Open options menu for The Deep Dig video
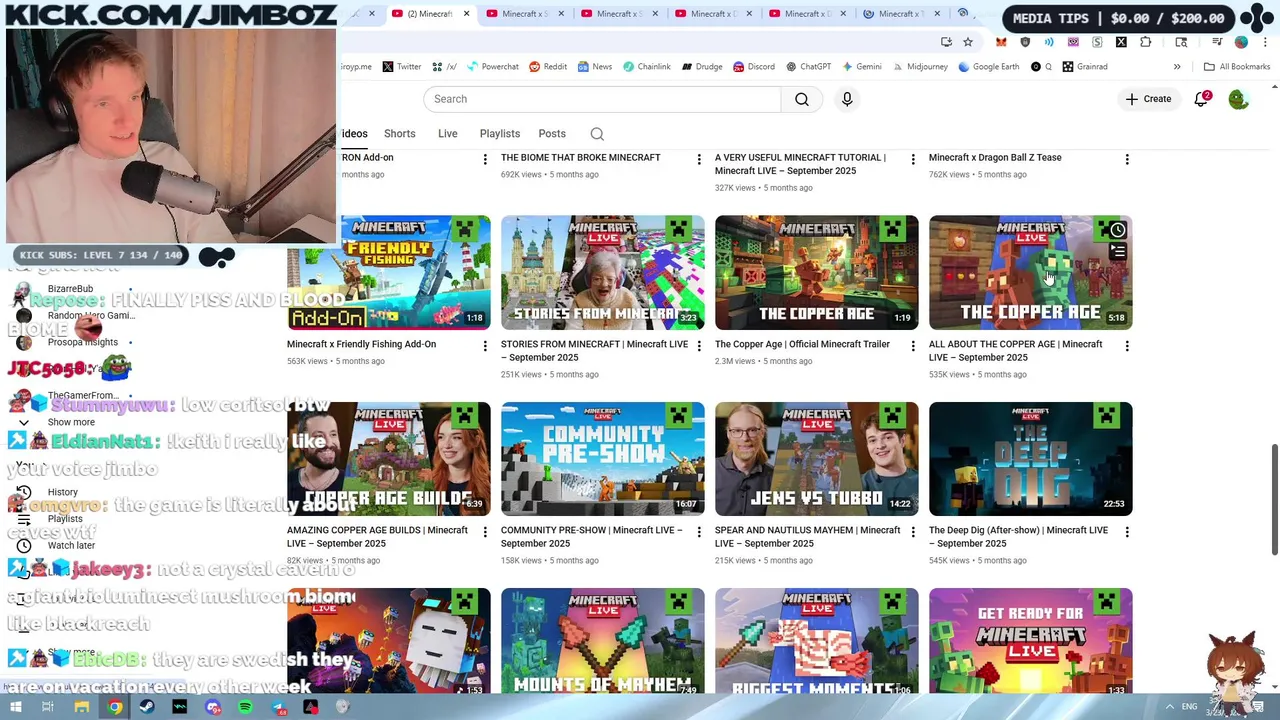The width and height of the screenshot is (1280, 720). (x=1127, y=533)
